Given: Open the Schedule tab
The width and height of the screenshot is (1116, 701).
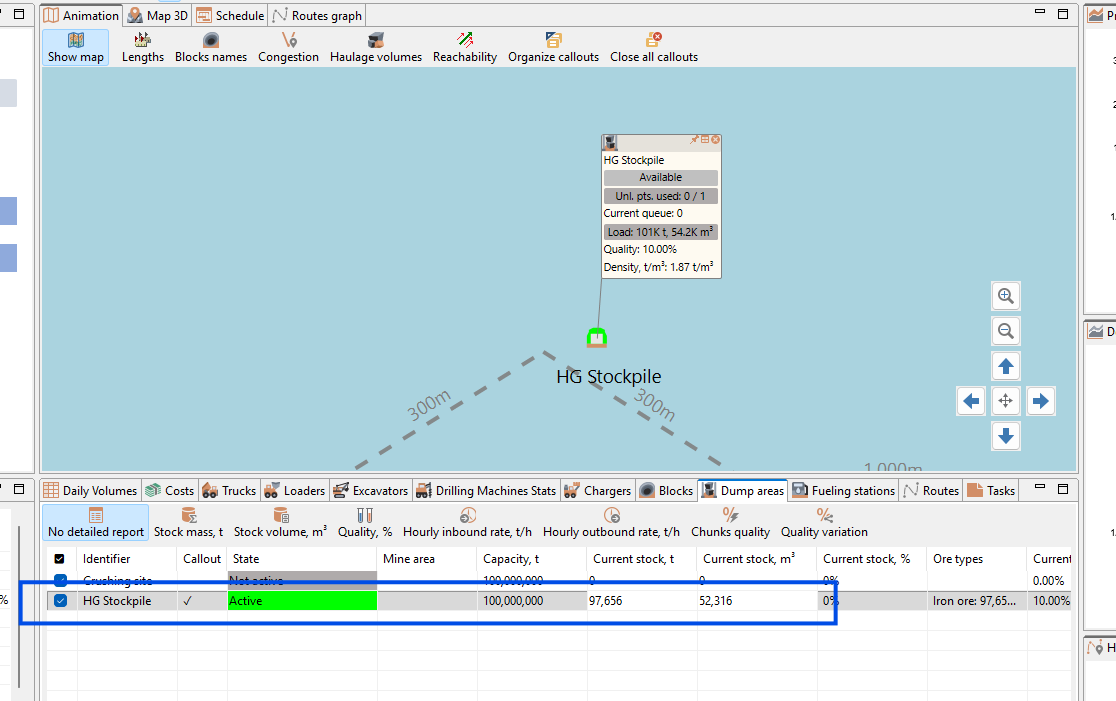Looking at the screenshot, I should pos(231,16).
